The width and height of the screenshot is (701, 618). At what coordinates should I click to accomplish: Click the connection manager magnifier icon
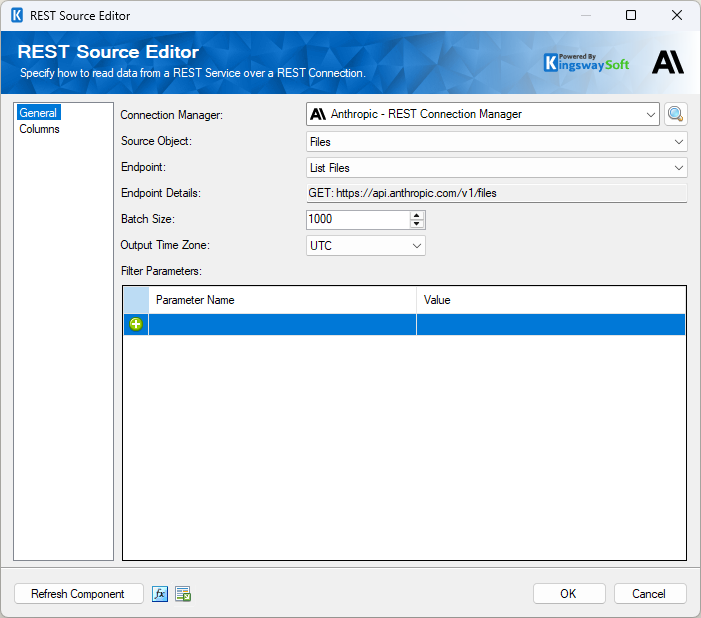tap(675, 114)
